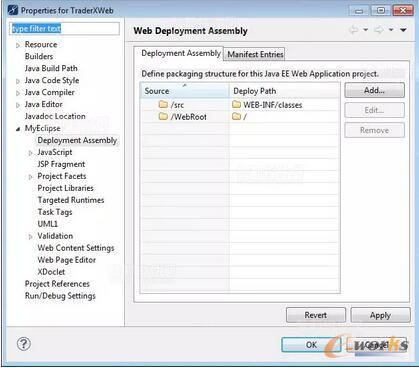Select Project Libraries
The width and height of the screenshot is (419, 368).
point(65,188)
